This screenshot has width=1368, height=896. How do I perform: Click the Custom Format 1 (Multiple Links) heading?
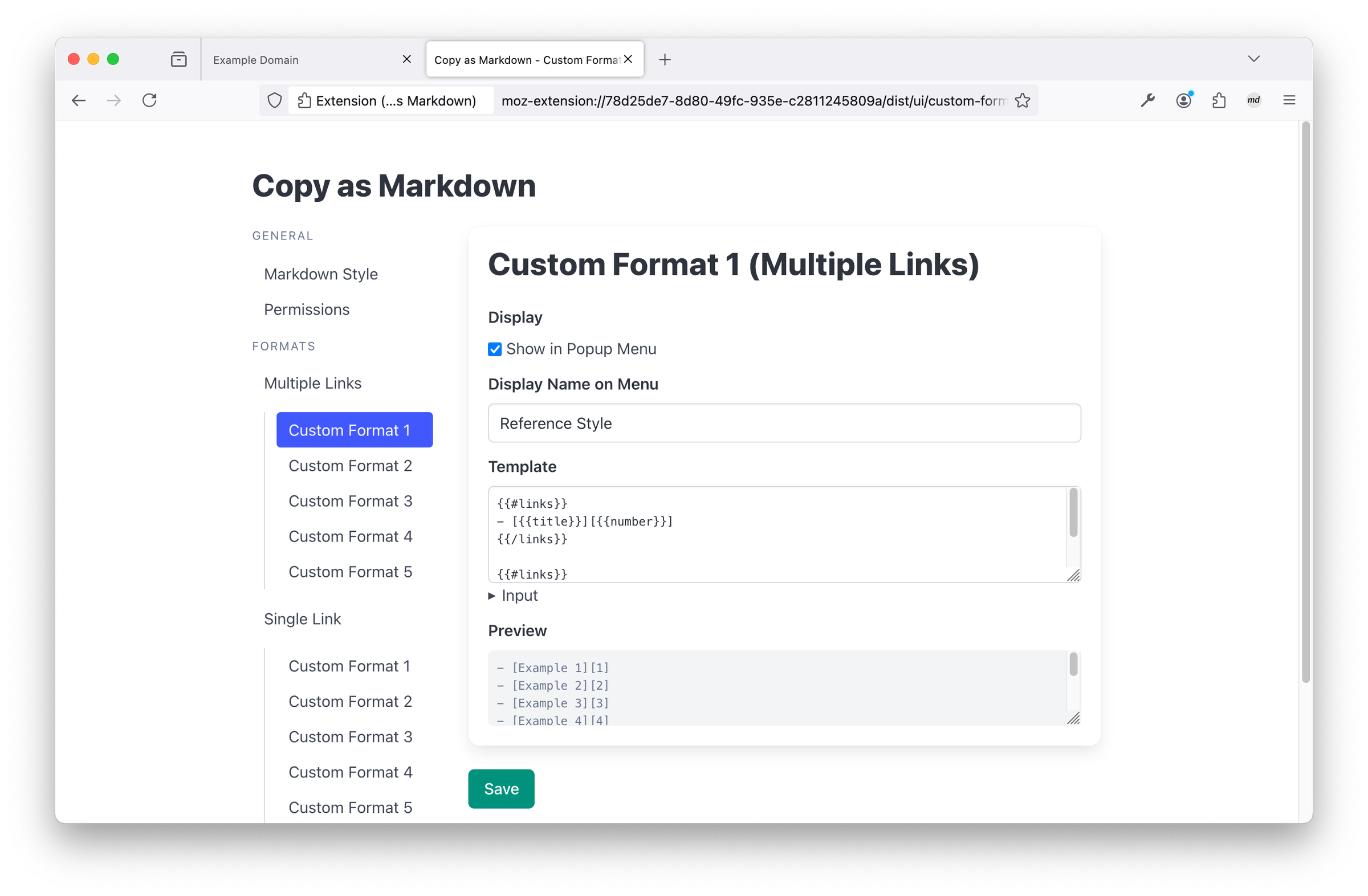(x=734, y=264)
